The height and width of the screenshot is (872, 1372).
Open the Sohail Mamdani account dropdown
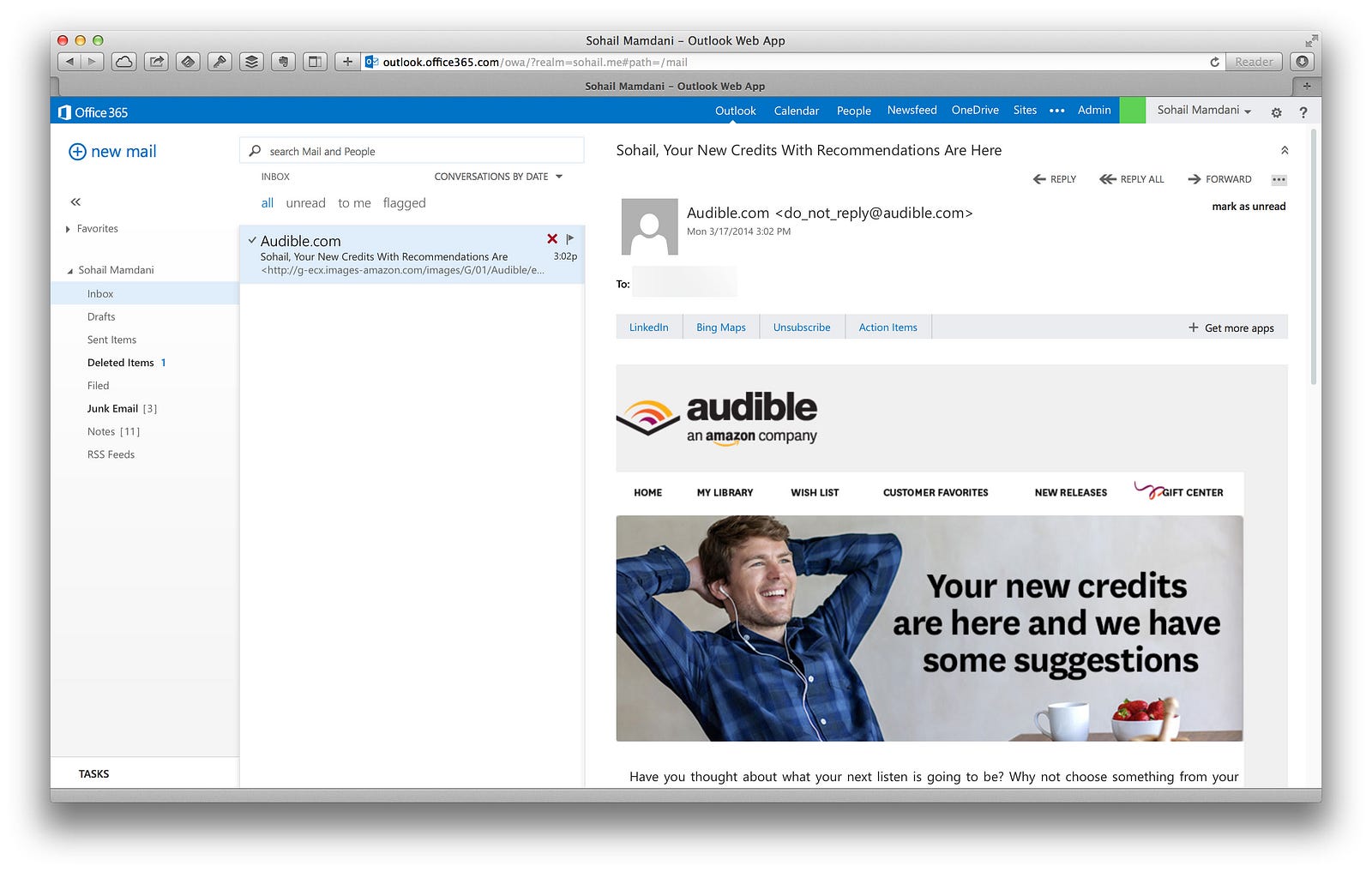1204,111
